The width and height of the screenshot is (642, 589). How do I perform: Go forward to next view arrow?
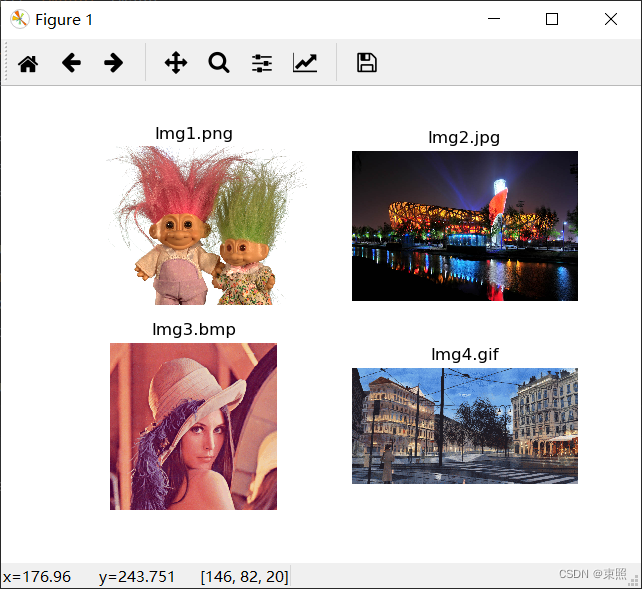[113, 63]
